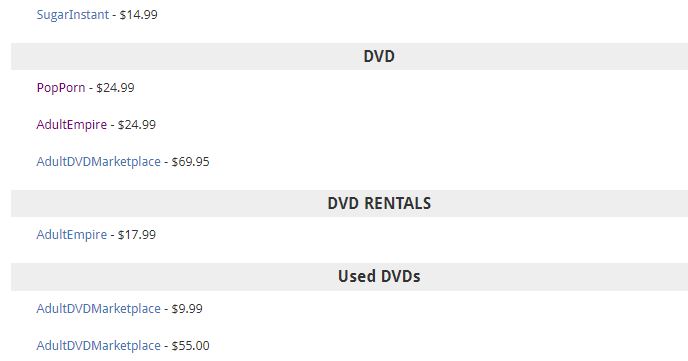Open AdultDVDMarketplace link listed at $69.95

[98, 161]
